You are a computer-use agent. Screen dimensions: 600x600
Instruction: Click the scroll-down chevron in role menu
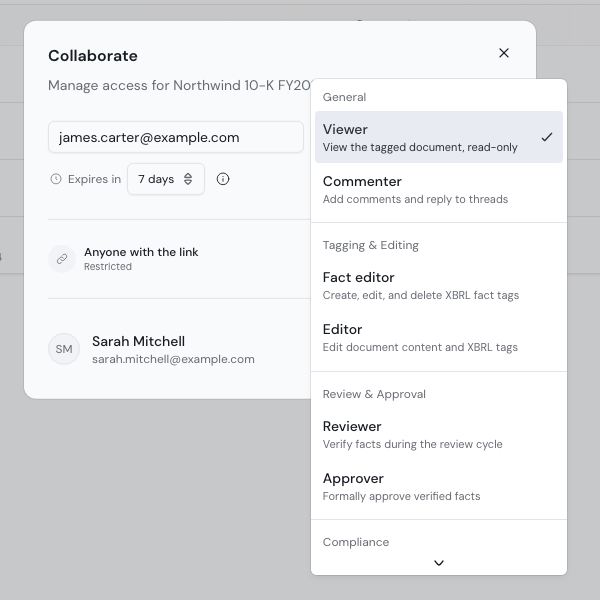click(x=439, y=562)
